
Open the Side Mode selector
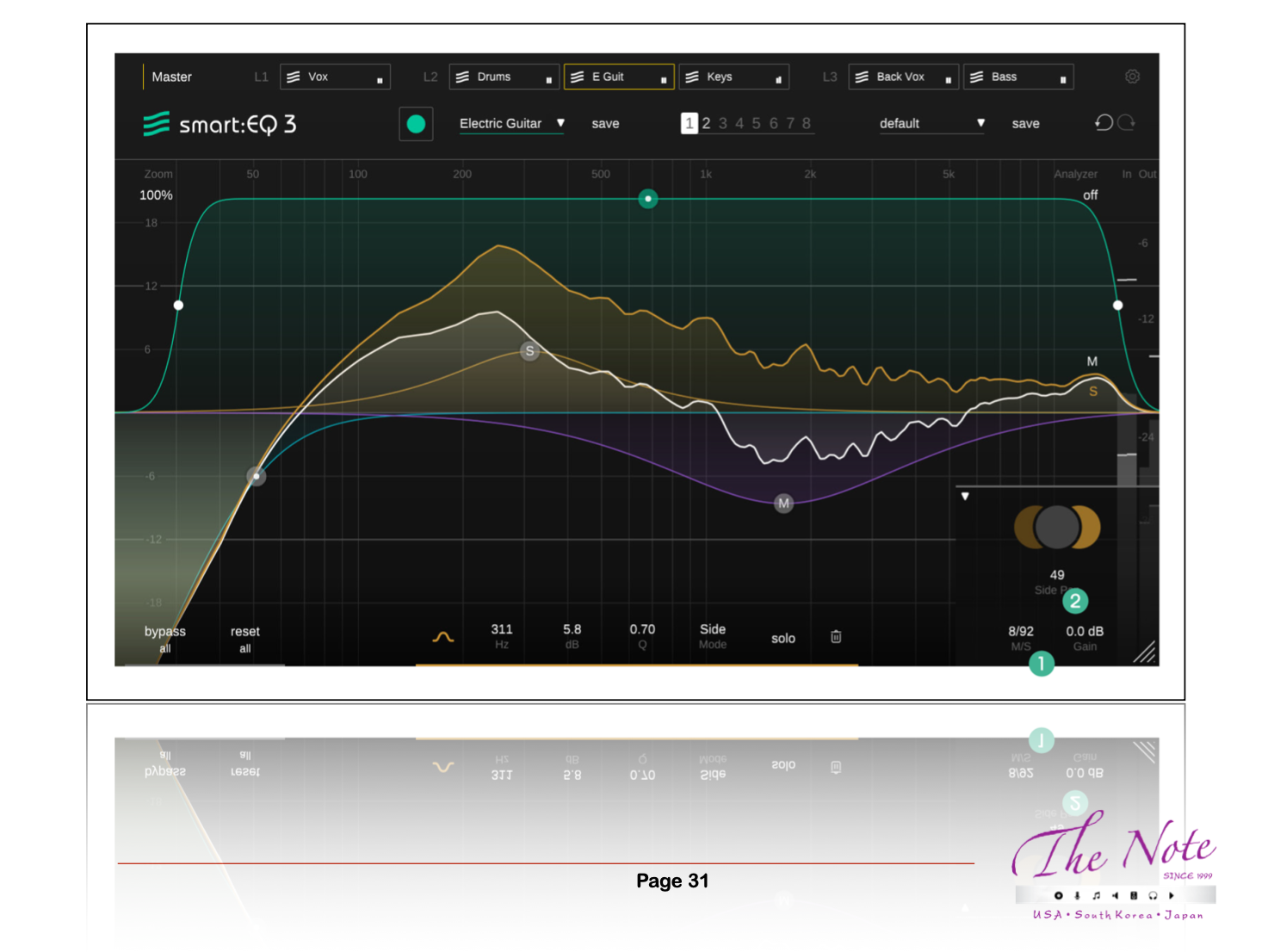(713, 636)
